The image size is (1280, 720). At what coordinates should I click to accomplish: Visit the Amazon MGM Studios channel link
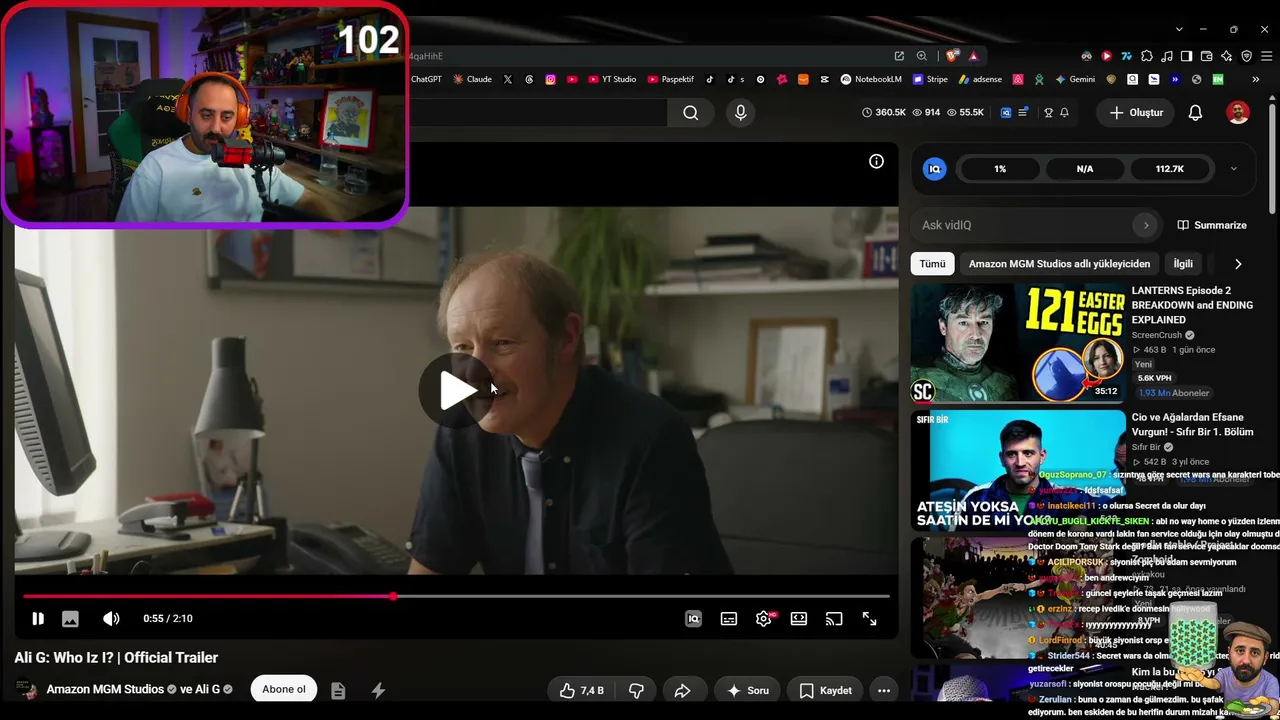coord(105,690)
